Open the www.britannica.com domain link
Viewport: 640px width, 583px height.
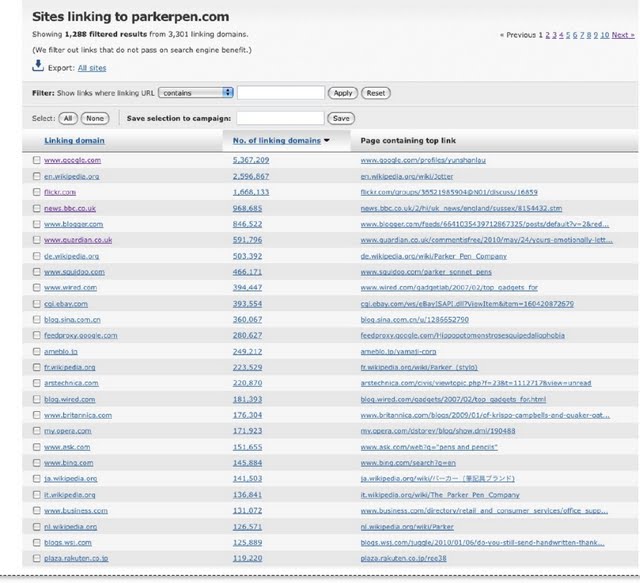78,415
